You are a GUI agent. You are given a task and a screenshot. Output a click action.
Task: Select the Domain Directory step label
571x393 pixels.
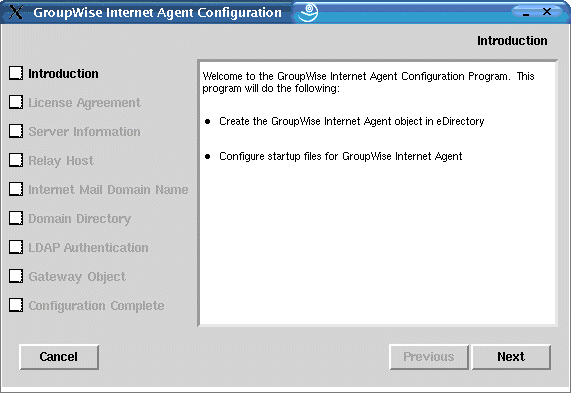tap(79, 219)
